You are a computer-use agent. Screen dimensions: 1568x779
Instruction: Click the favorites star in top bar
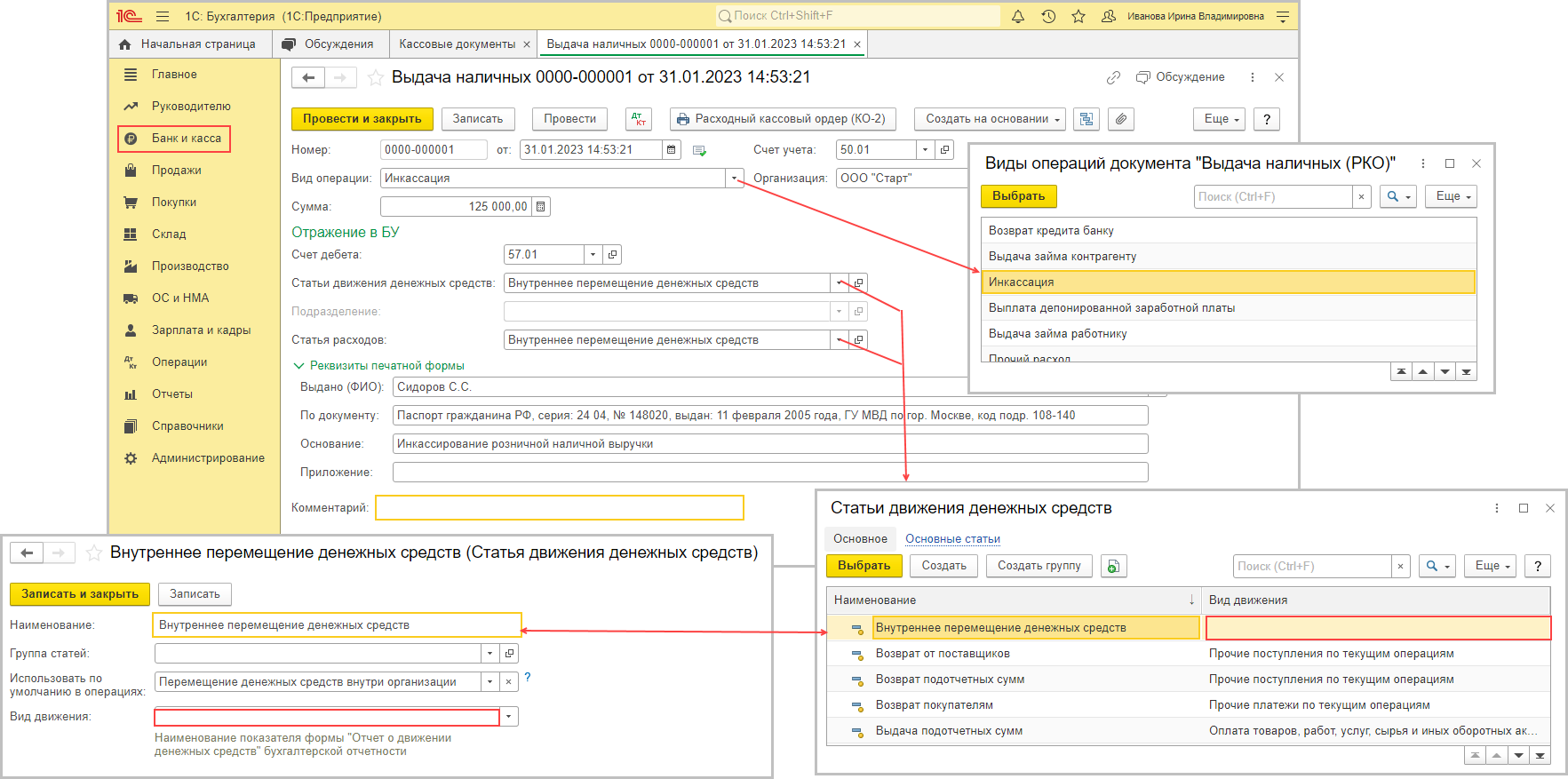point(1078,16)
